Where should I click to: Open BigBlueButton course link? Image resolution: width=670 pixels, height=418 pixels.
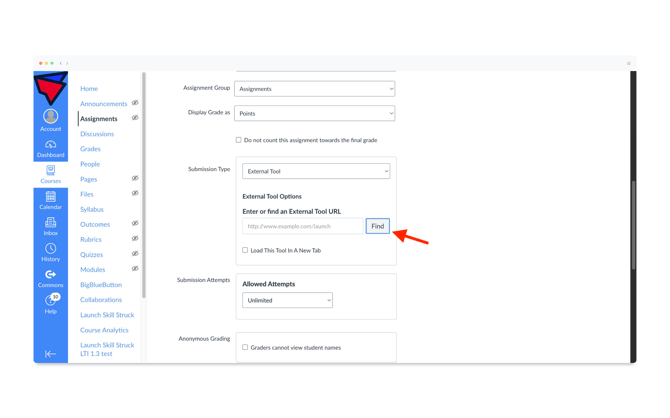101,285
